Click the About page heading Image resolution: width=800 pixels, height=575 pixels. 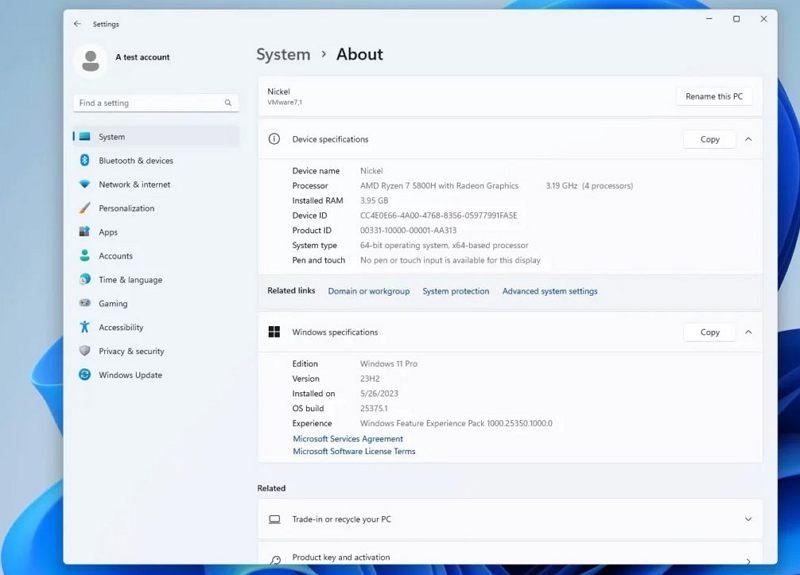point(359,55)
